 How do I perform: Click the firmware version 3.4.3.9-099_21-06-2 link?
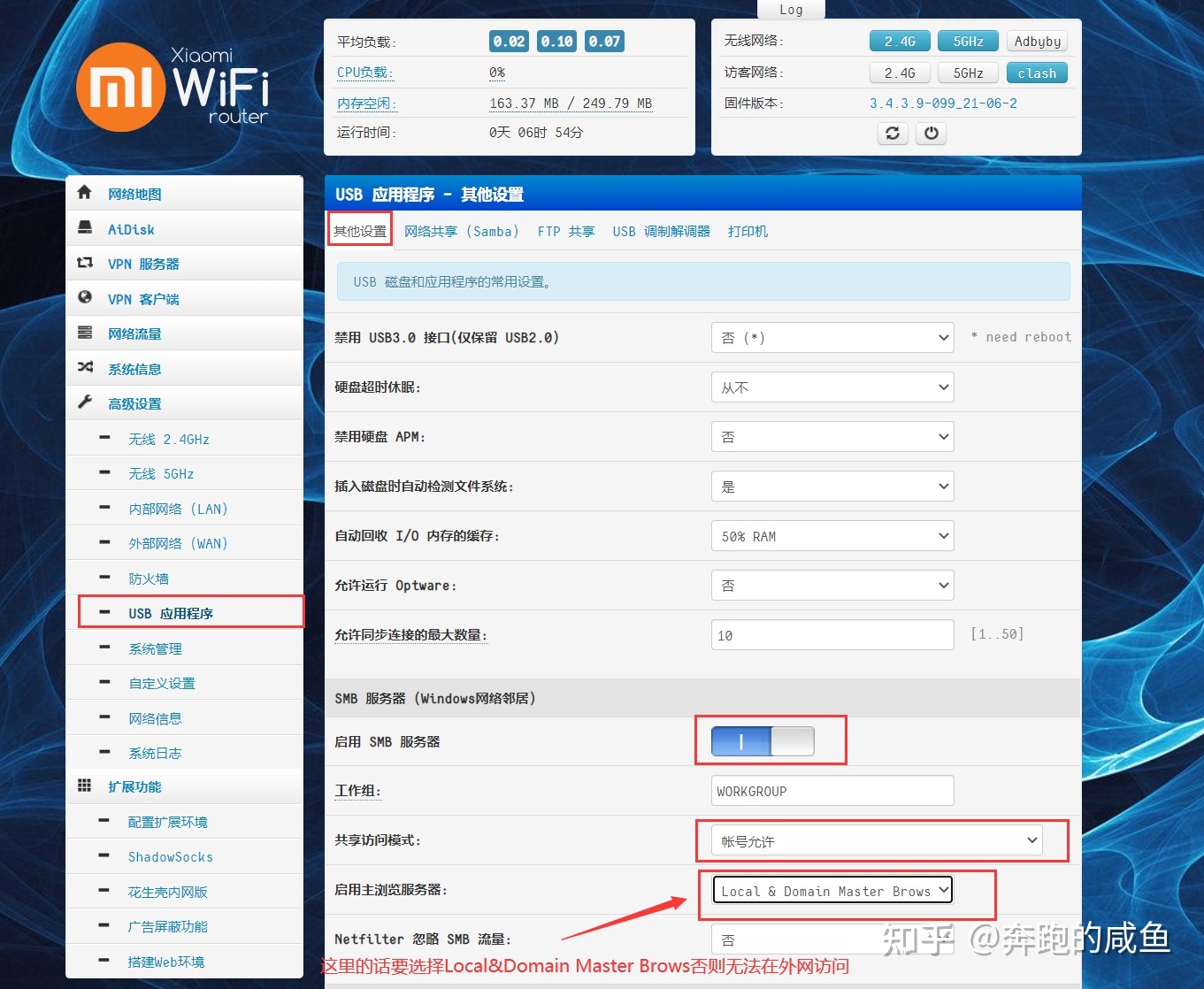[x=943, y=103]
